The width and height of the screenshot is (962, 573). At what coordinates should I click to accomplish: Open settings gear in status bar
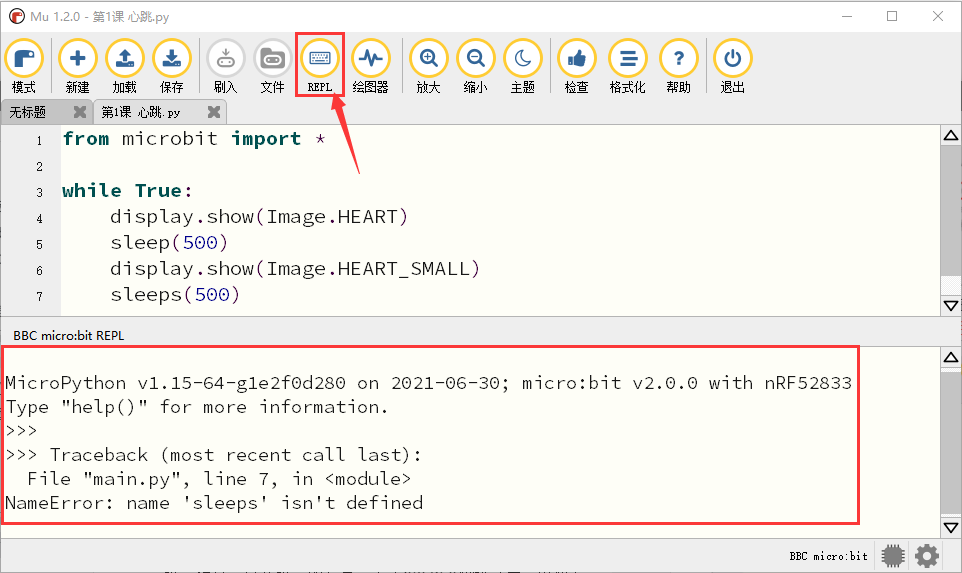927,556
